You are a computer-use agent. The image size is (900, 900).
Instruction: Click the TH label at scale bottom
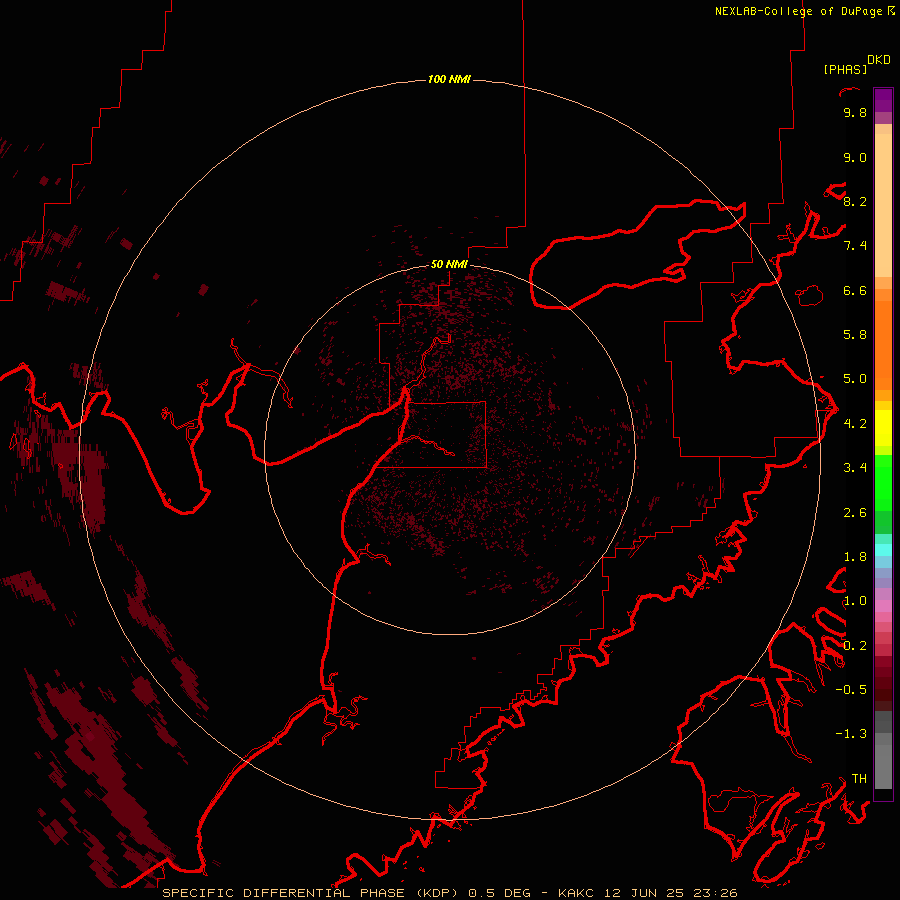point(859,779)
